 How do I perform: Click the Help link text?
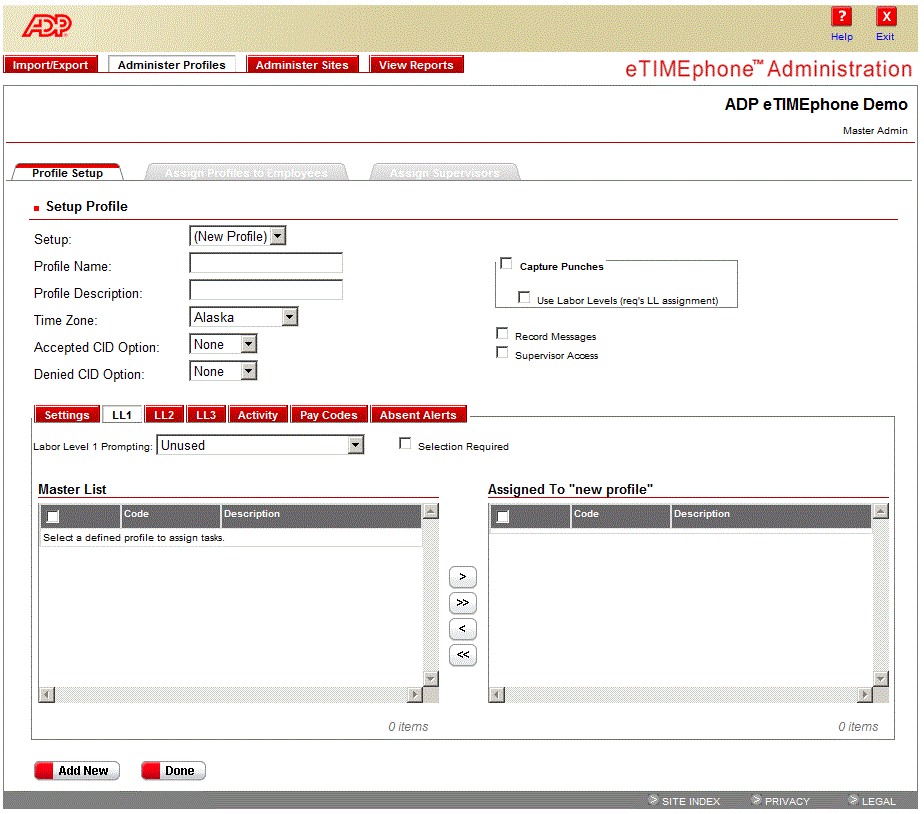(x=842, y=37)
